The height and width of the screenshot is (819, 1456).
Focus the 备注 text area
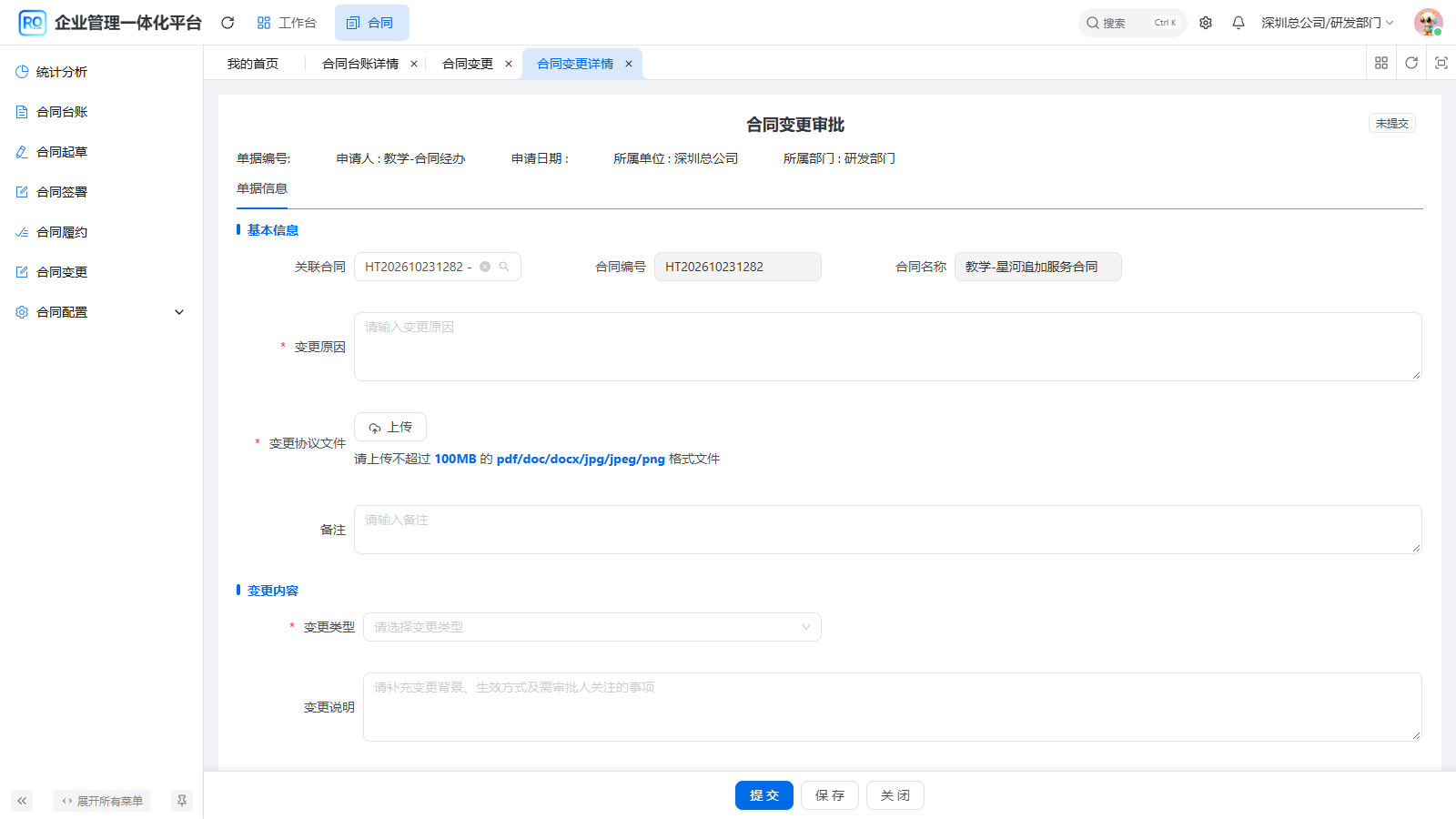[888, 530]
